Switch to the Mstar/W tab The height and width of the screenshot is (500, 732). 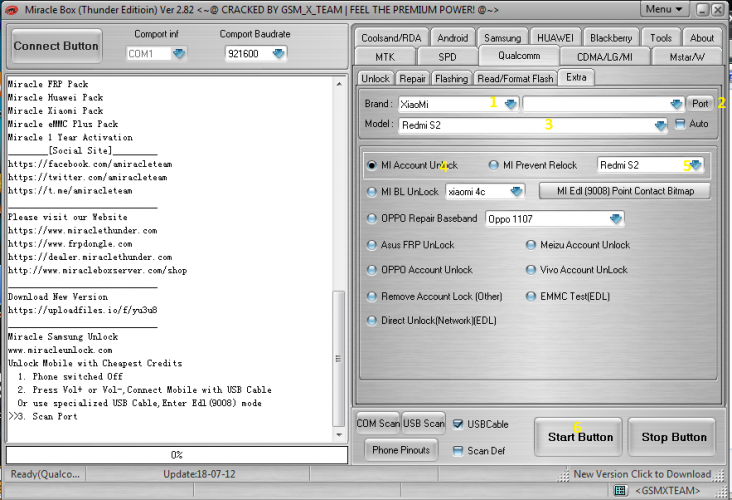click(687, 57)
